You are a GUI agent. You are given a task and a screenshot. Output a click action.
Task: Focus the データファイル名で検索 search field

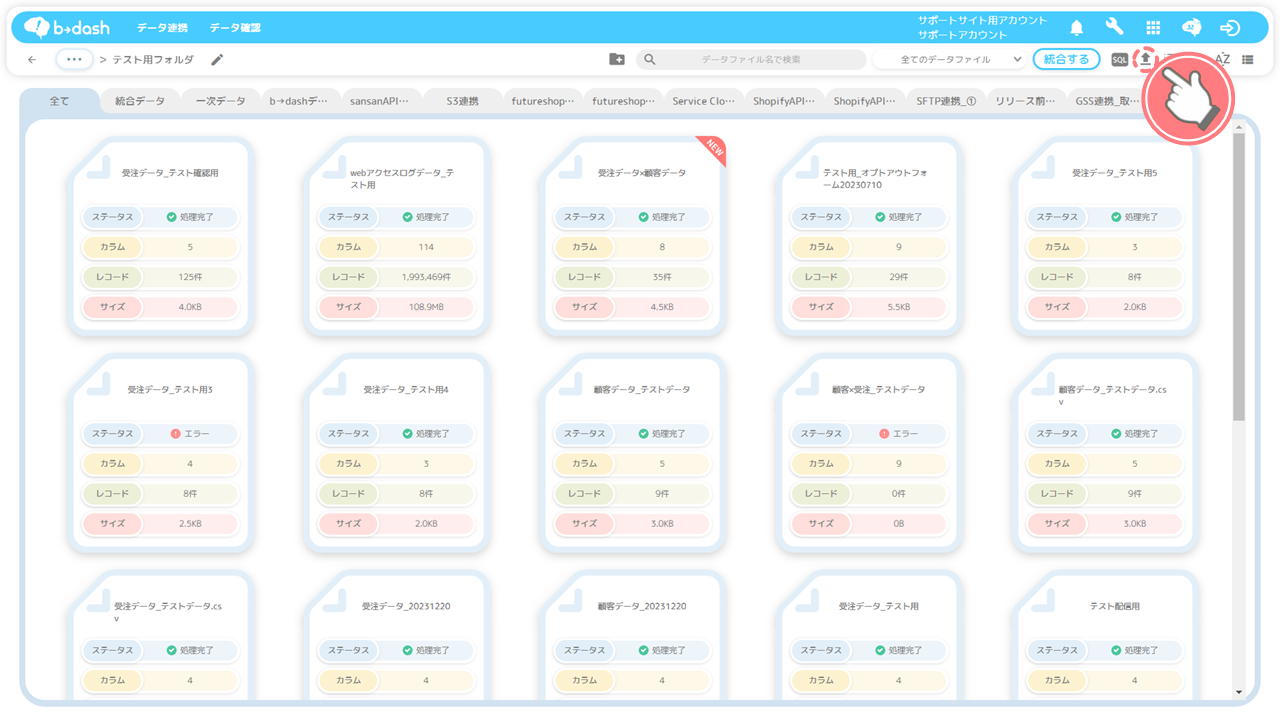pos(751,60)
